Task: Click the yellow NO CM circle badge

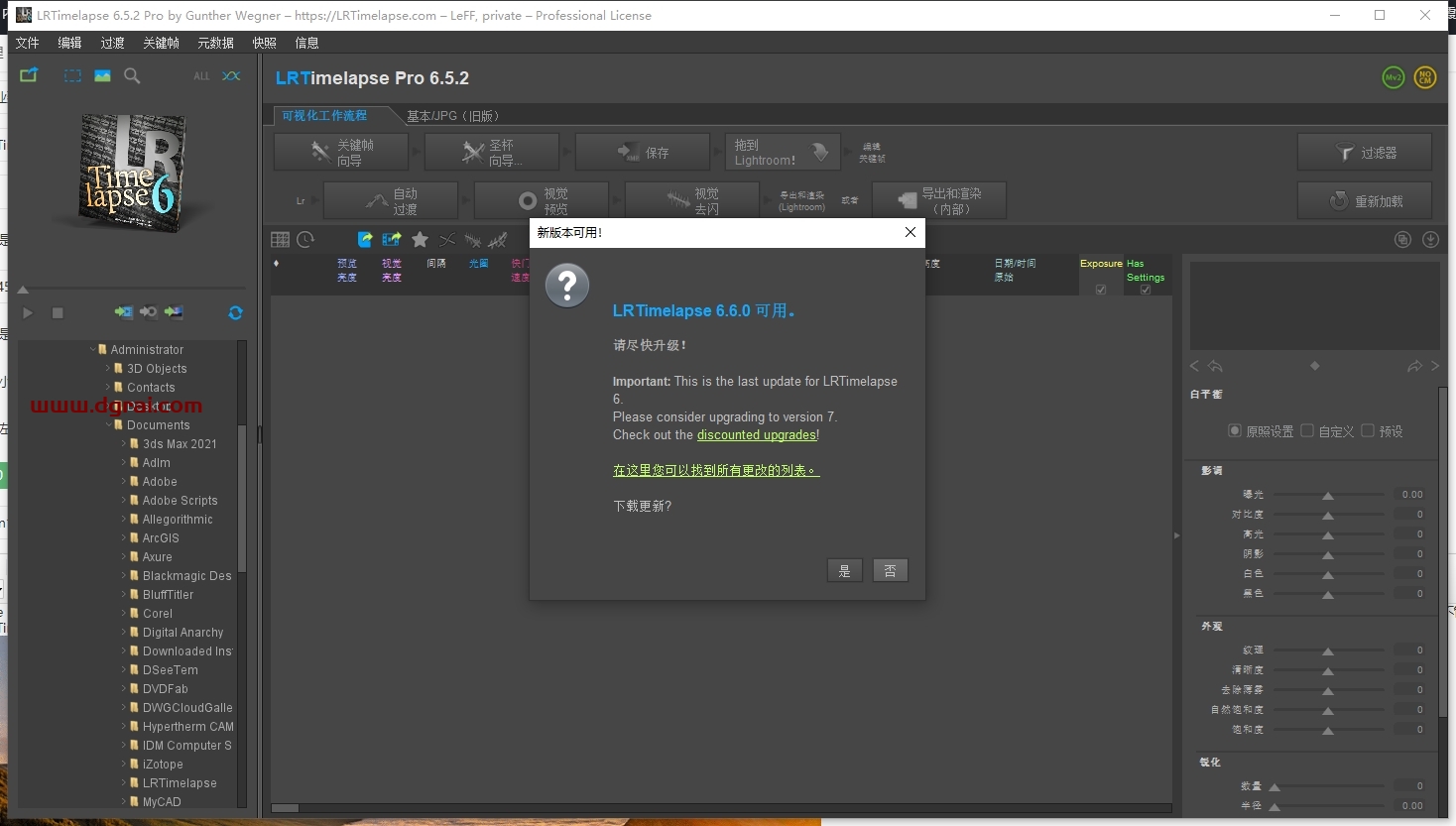Action: (x=1425, y=77)
